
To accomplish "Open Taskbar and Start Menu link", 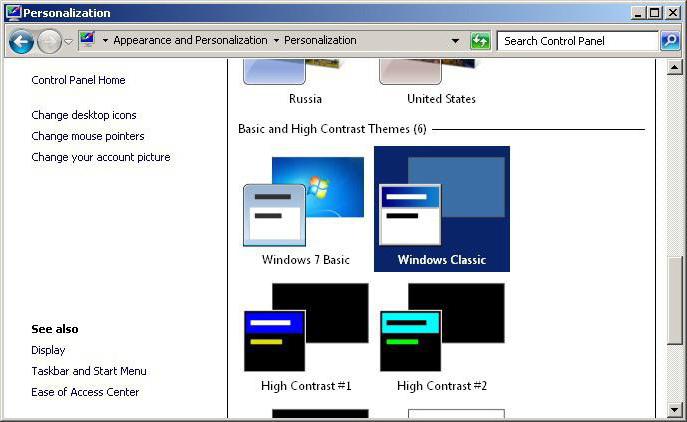I will coord(89,371).
